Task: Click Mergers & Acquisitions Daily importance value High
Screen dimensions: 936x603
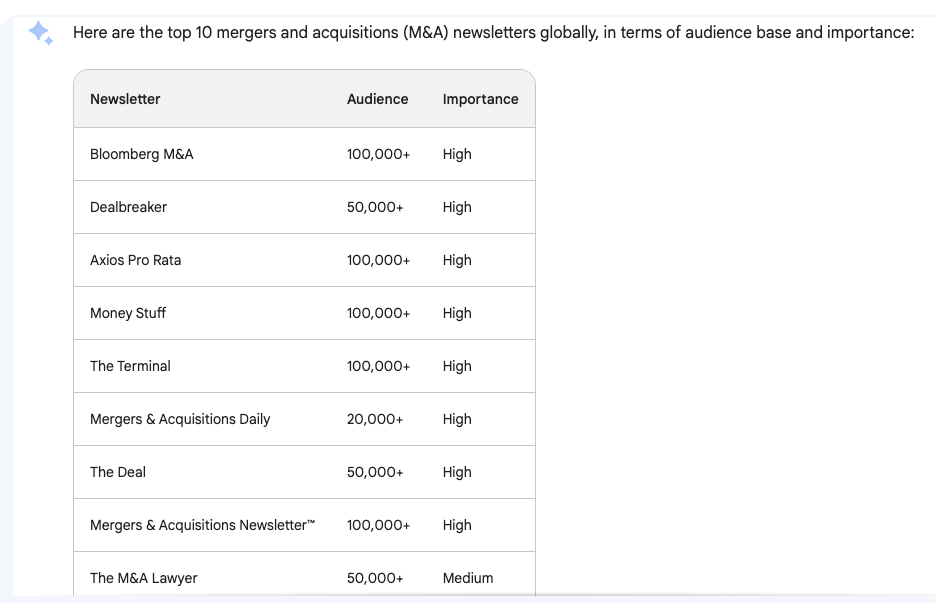Action: pyautogui.click(x=457, y=419)
